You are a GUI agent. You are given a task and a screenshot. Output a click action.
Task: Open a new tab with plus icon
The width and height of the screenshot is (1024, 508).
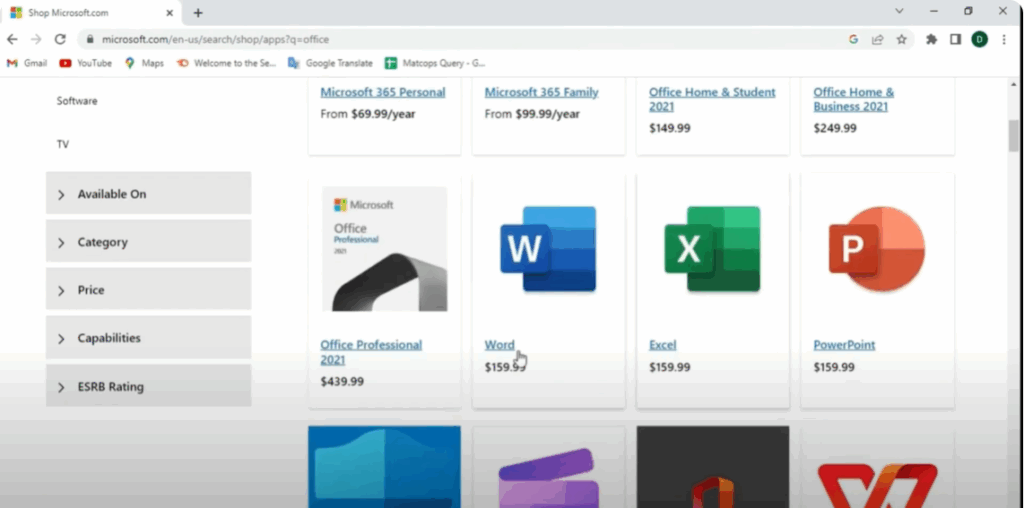click(198, 12)
